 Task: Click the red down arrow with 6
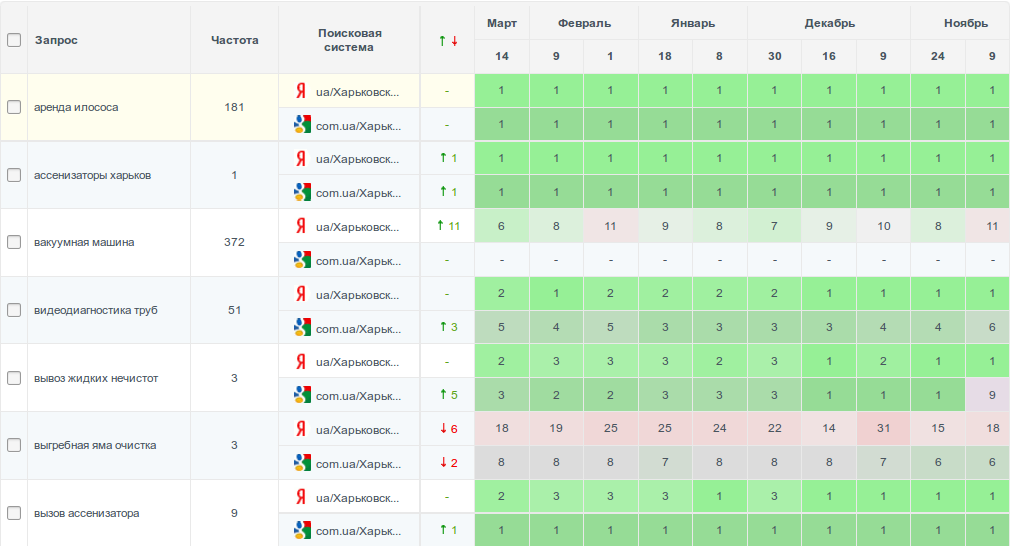click(447, 429)
